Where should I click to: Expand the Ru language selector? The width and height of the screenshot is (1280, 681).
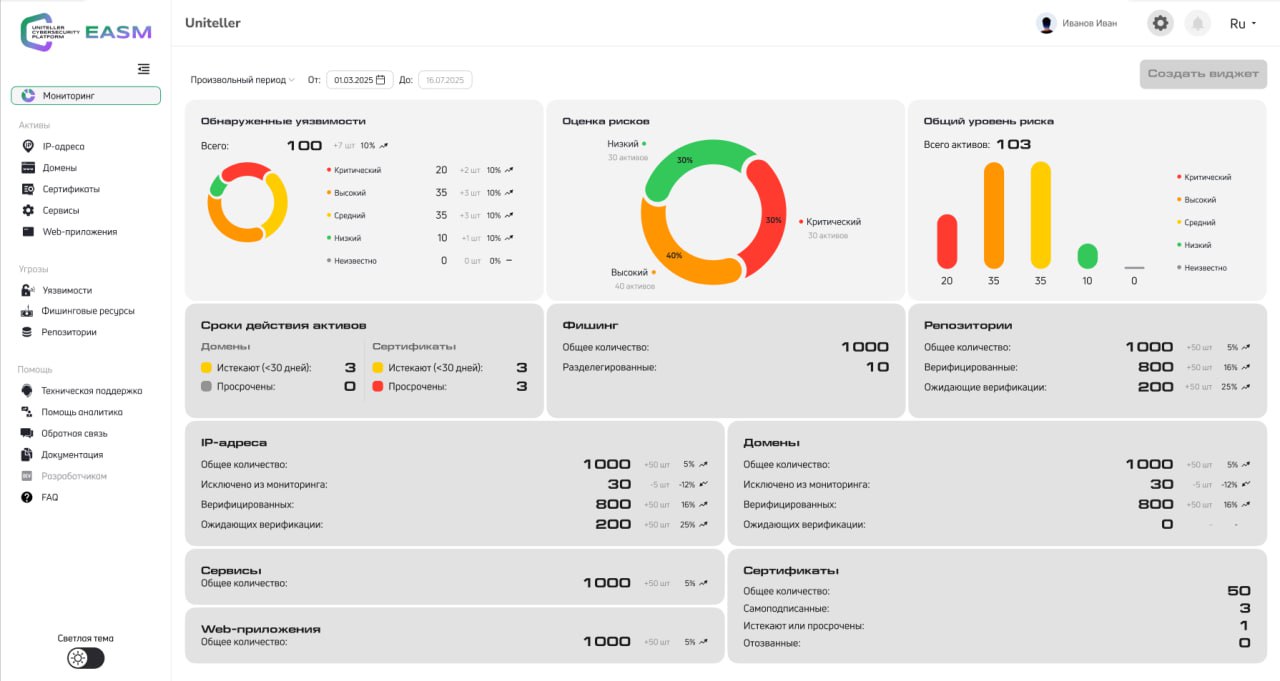point(1243,23)
